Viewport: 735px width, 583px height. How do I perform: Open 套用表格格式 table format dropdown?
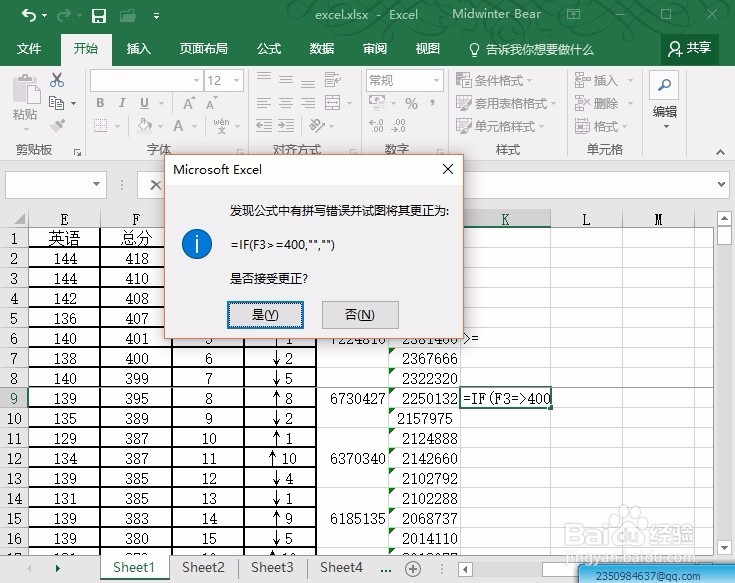coord(506,103)
